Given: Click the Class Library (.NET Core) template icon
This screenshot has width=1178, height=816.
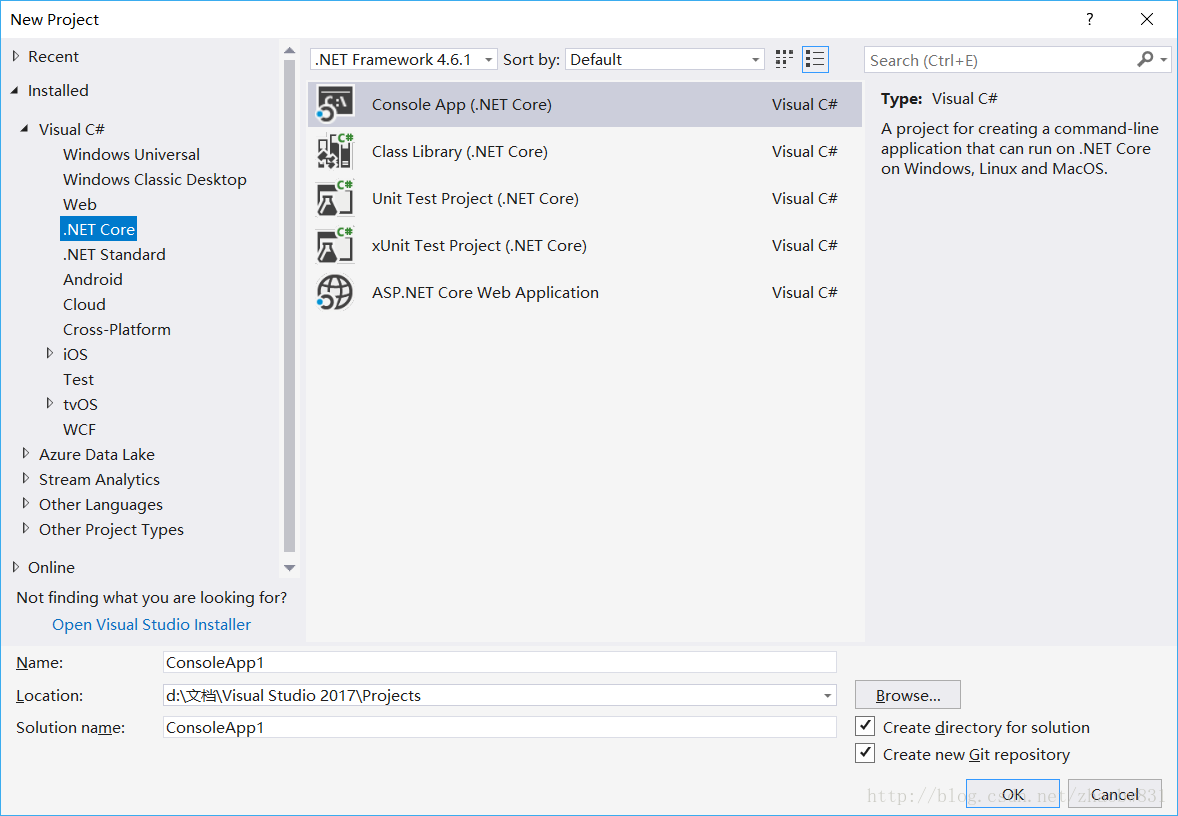Looking at the screenshot, I should coord(334,151).
